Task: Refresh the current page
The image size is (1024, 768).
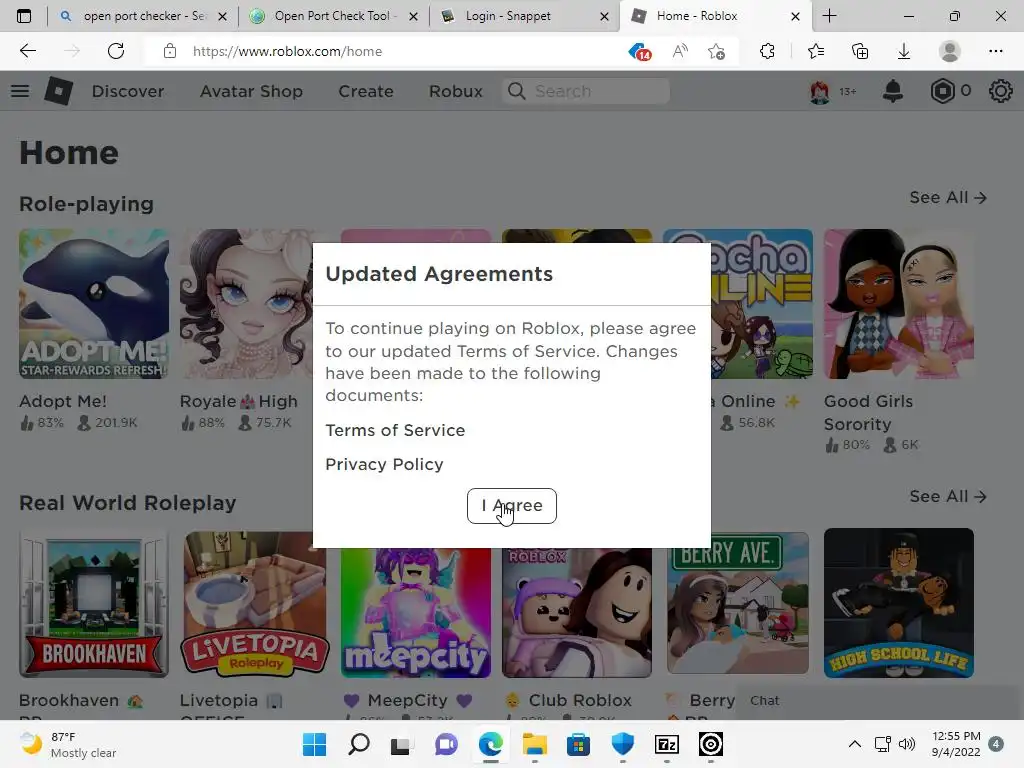Action: pos(116,51)
